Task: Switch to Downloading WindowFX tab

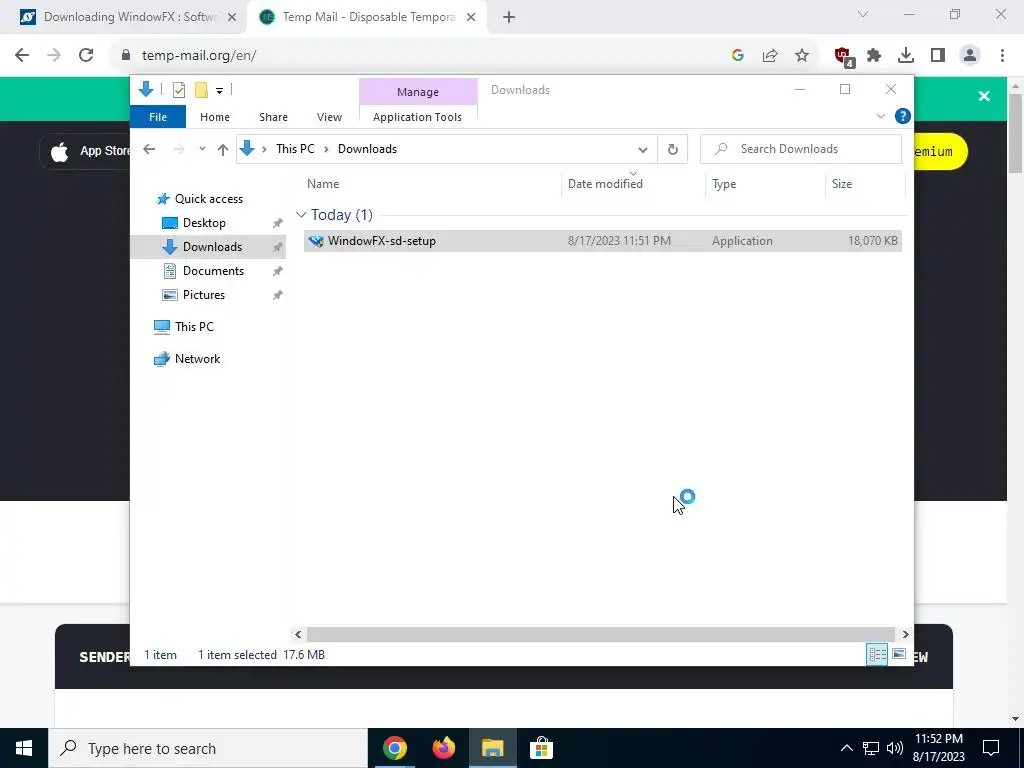Action: coord(123,17)
